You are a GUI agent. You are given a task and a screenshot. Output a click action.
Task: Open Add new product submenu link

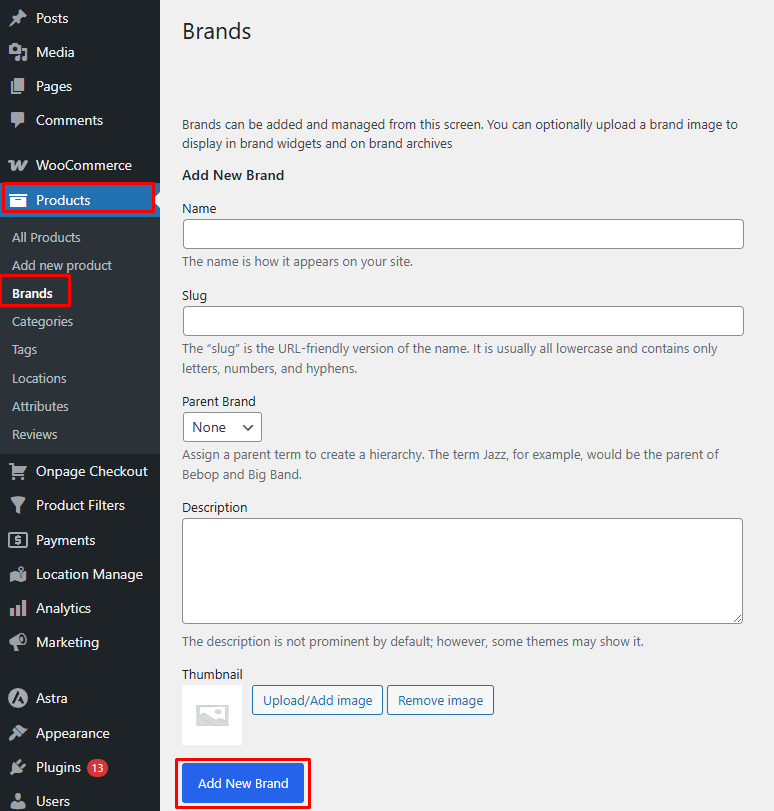tap(62, 265)
